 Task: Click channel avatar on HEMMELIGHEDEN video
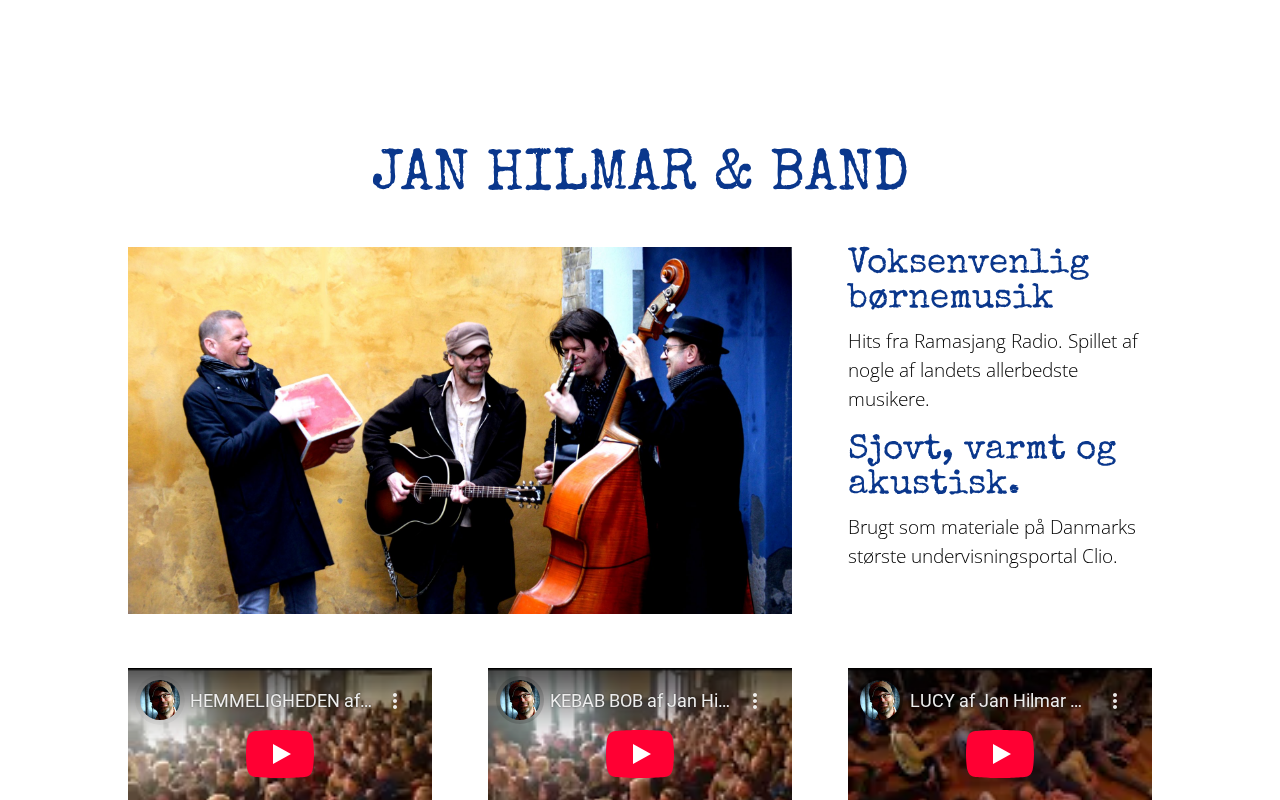pos(160,700)
